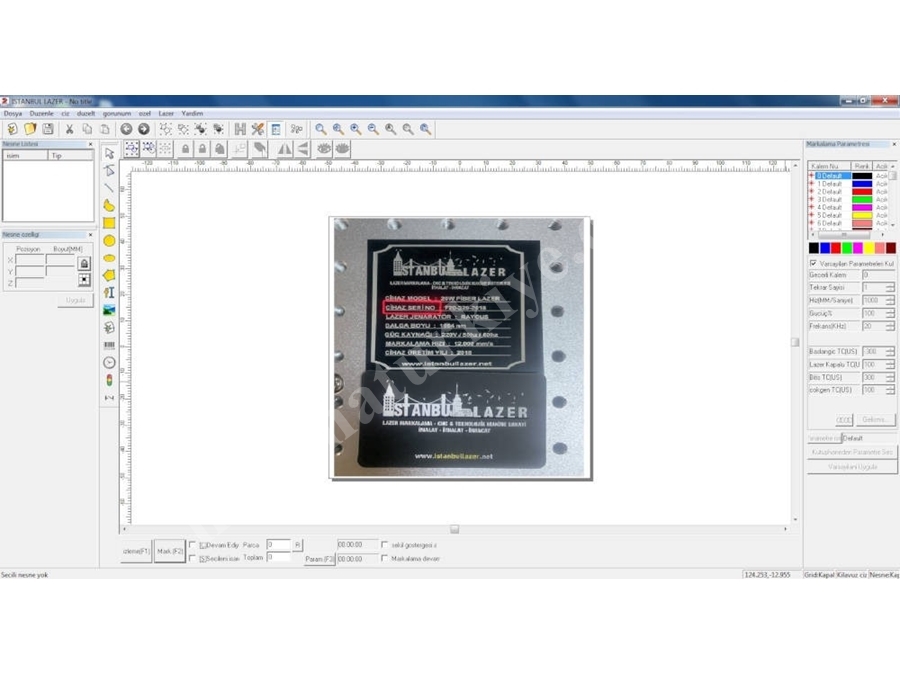Click the Parca input field
Viewport: 900px width, 675px height.
(x=279, y=545)
